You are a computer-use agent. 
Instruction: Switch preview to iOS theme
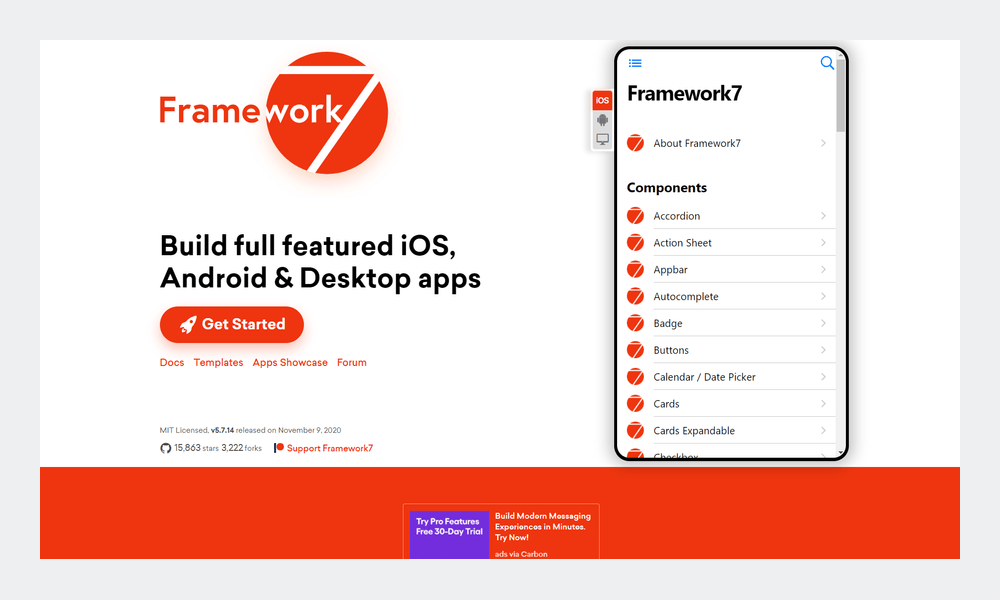tap(602, 100)
